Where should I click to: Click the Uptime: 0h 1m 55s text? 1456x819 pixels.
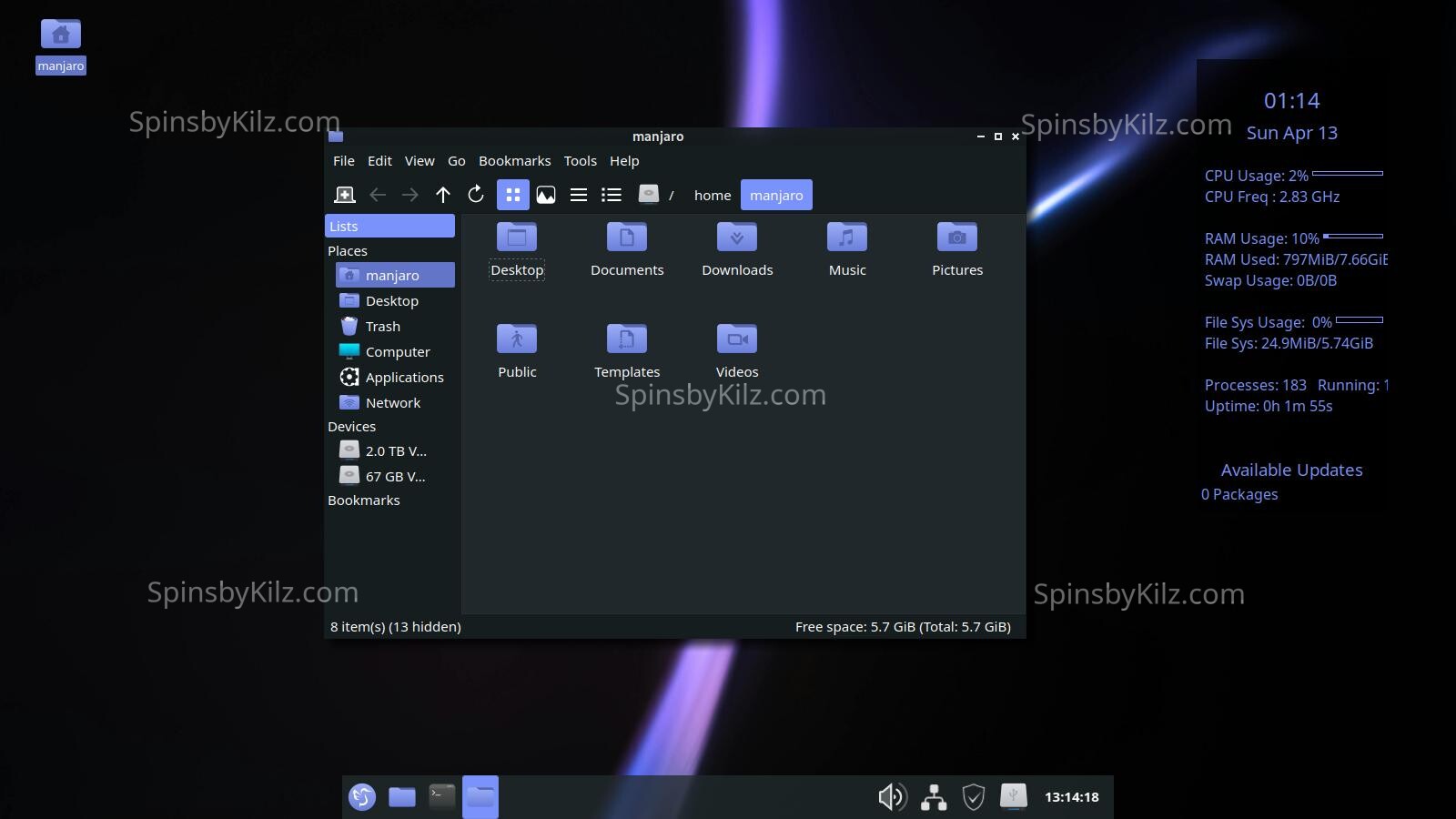pyautogui.click(x=1269, y=406)
